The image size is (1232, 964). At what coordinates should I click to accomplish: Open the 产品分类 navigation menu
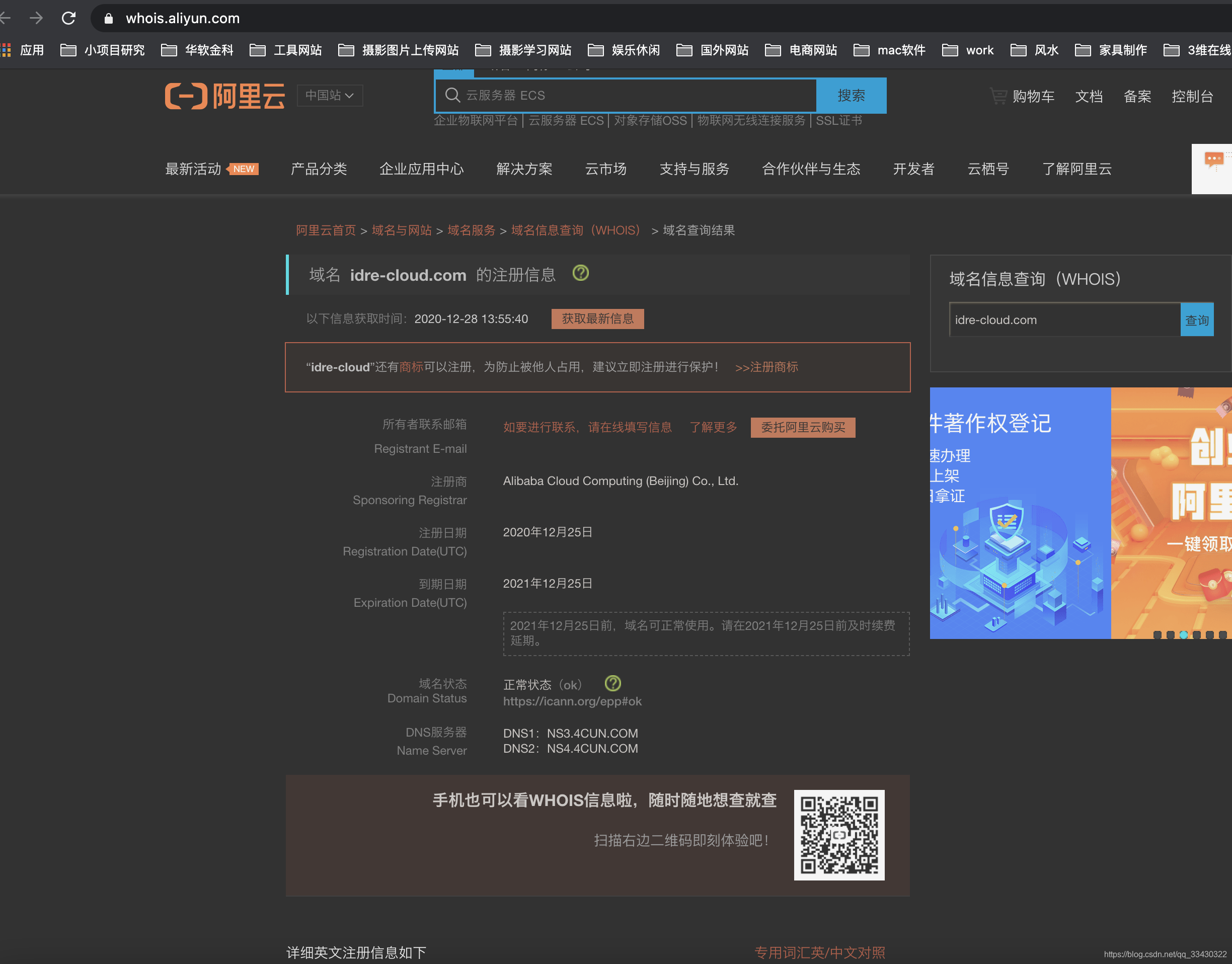319,169
